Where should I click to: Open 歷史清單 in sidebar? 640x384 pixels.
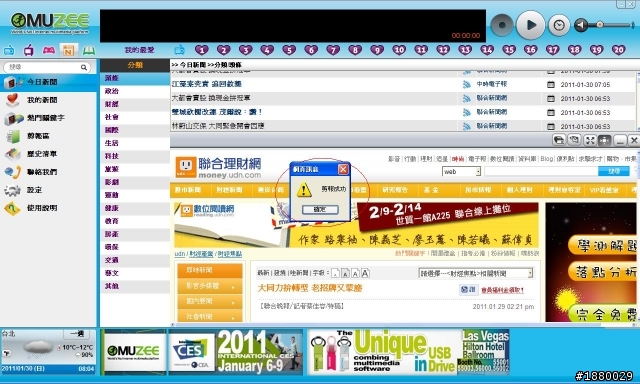[x=48, y=154]
